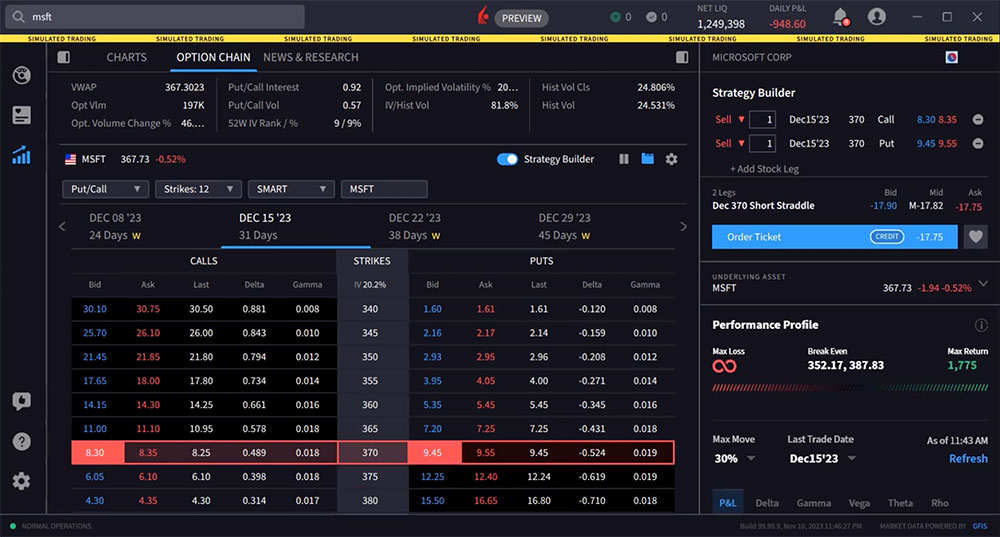The height and width of the screenshot is (537, 1000).
Task: Open the settings gear in sidebar
Action: pos(22,481)
